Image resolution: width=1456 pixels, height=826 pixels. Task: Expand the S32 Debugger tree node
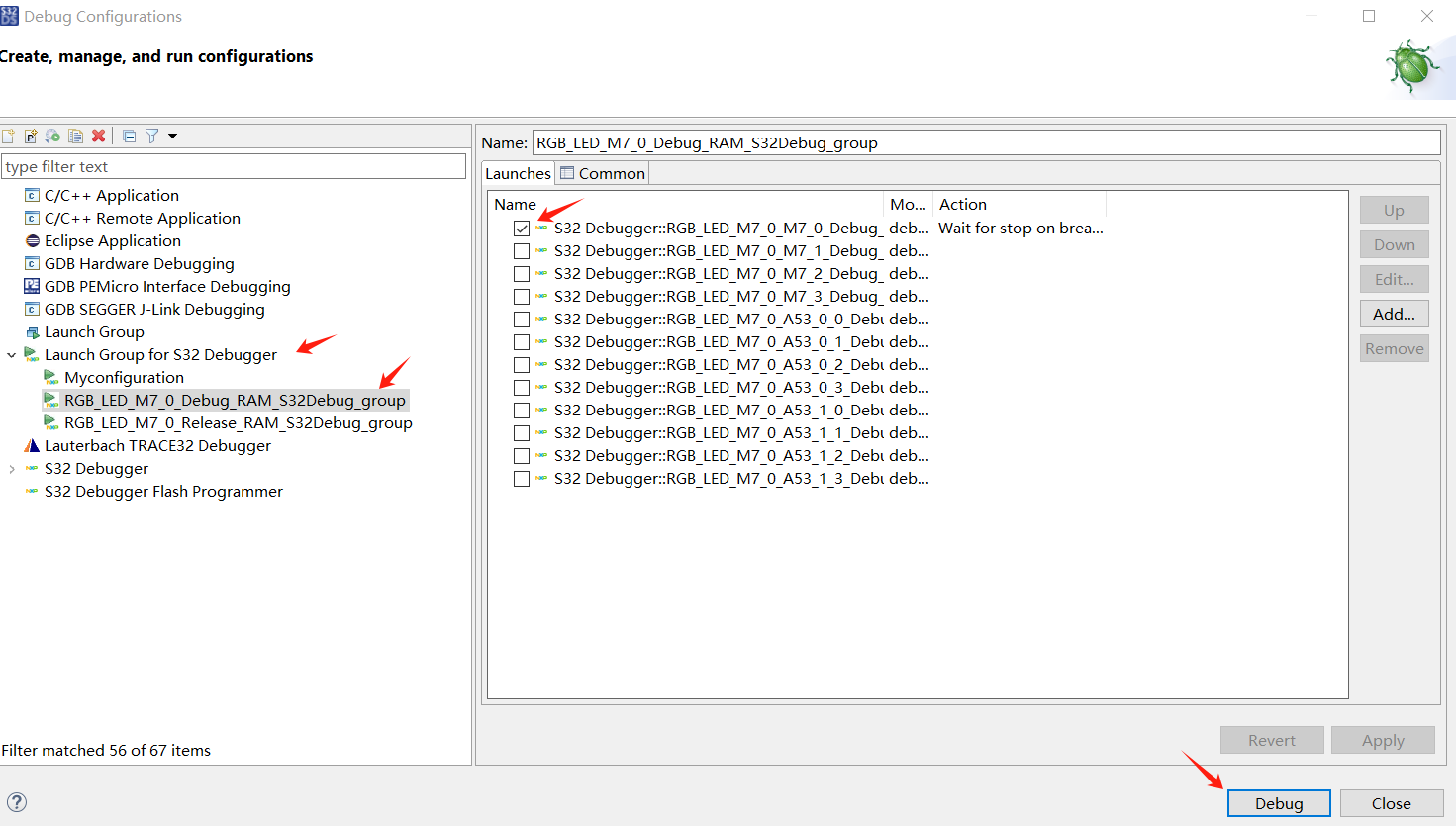click(x=12, y=468)
